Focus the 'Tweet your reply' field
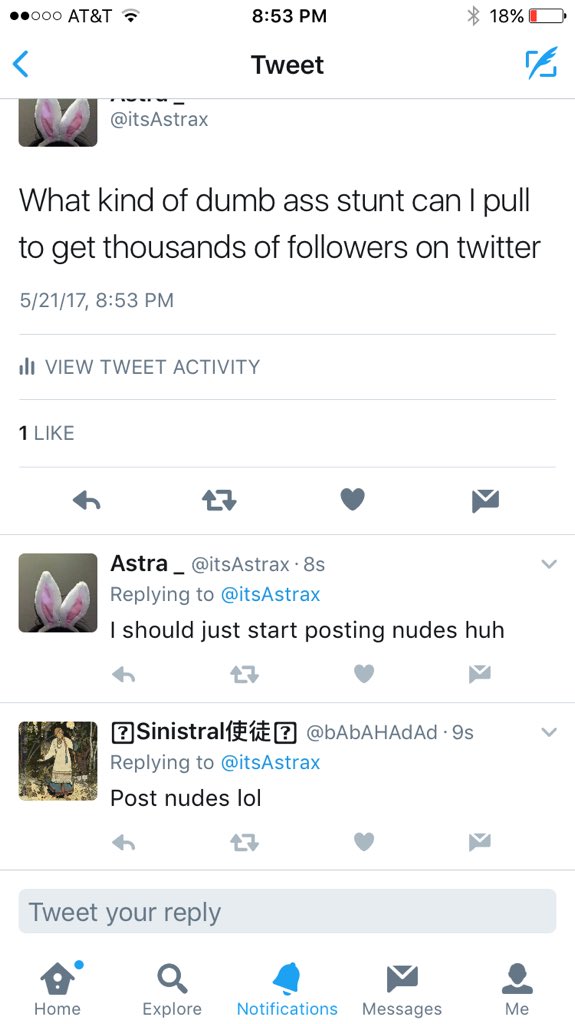 [x=287, y=912]
